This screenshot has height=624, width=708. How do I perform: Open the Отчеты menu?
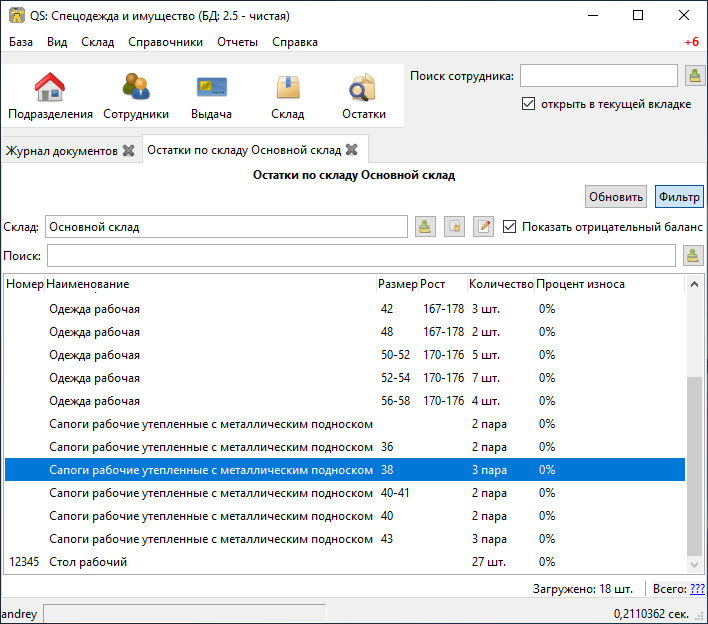pyautogui.click(x=238, y=42)
